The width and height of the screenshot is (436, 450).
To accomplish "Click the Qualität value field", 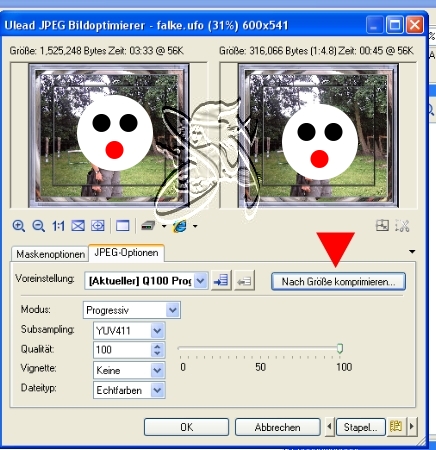I will (x=122, y=350).
